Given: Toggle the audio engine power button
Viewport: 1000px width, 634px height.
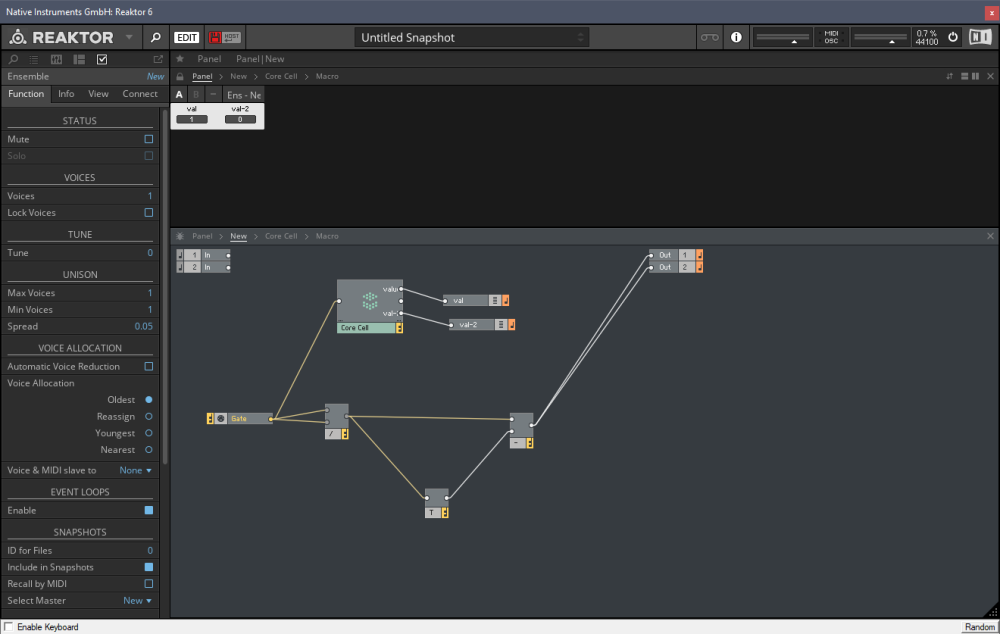Looking at the screenshot, I should [x=952, y=37].
